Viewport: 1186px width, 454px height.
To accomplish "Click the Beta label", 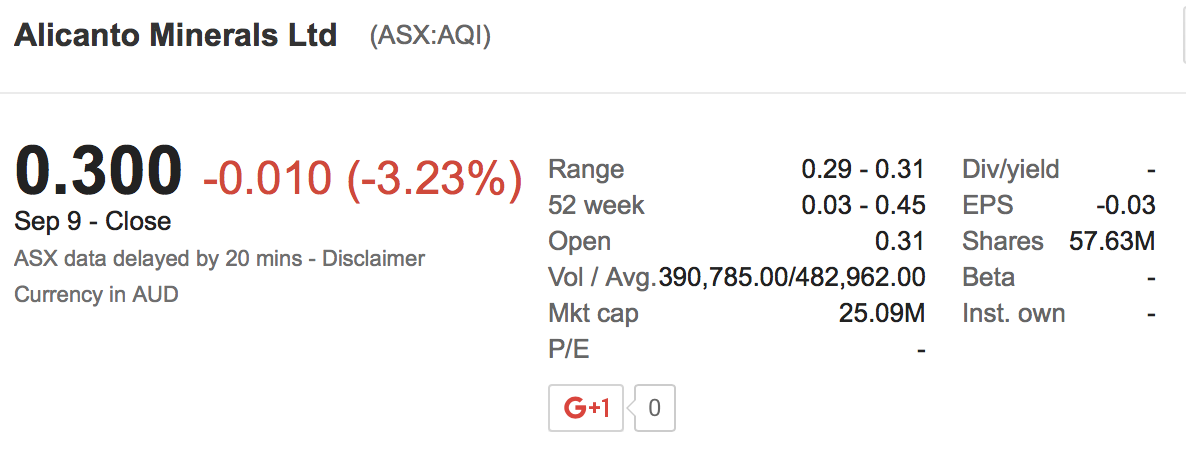I will pyautogui.click(x=988, y=277).
